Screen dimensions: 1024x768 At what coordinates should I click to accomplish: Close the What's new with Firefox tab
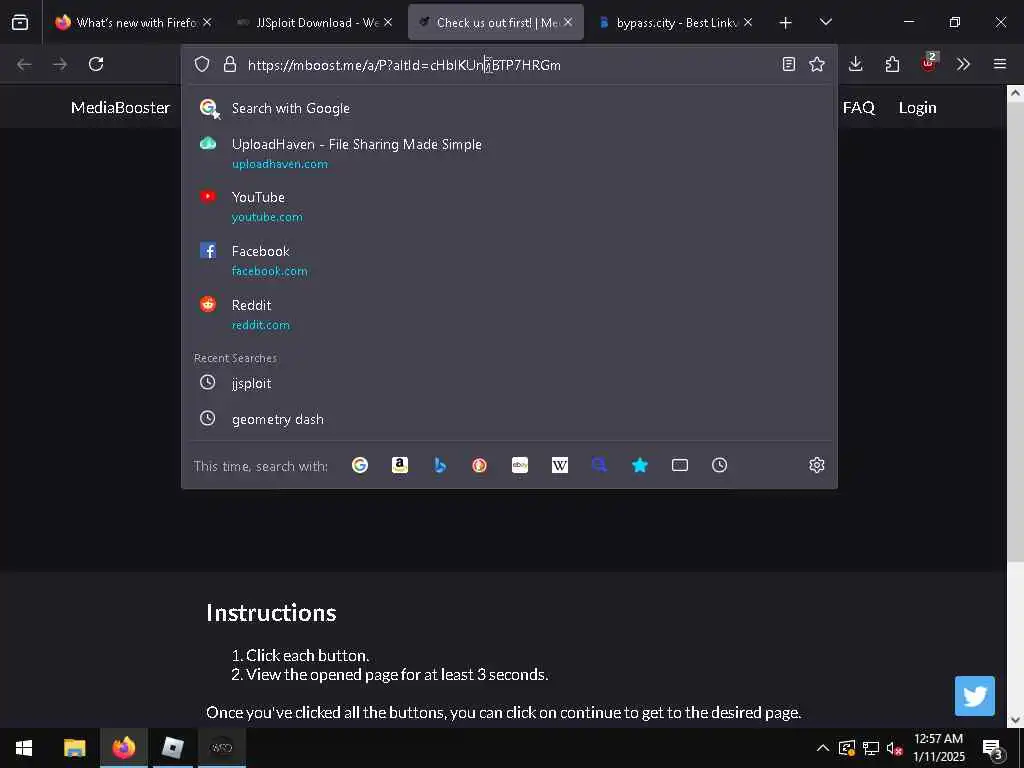[207, 22]
